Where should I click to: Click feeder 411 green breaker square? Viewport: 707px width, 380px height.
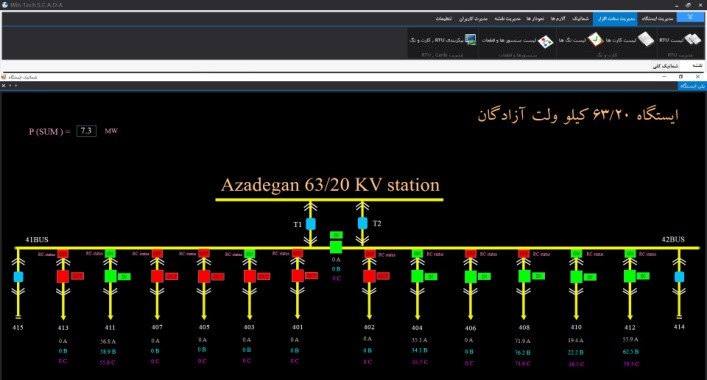click(110, 276)
